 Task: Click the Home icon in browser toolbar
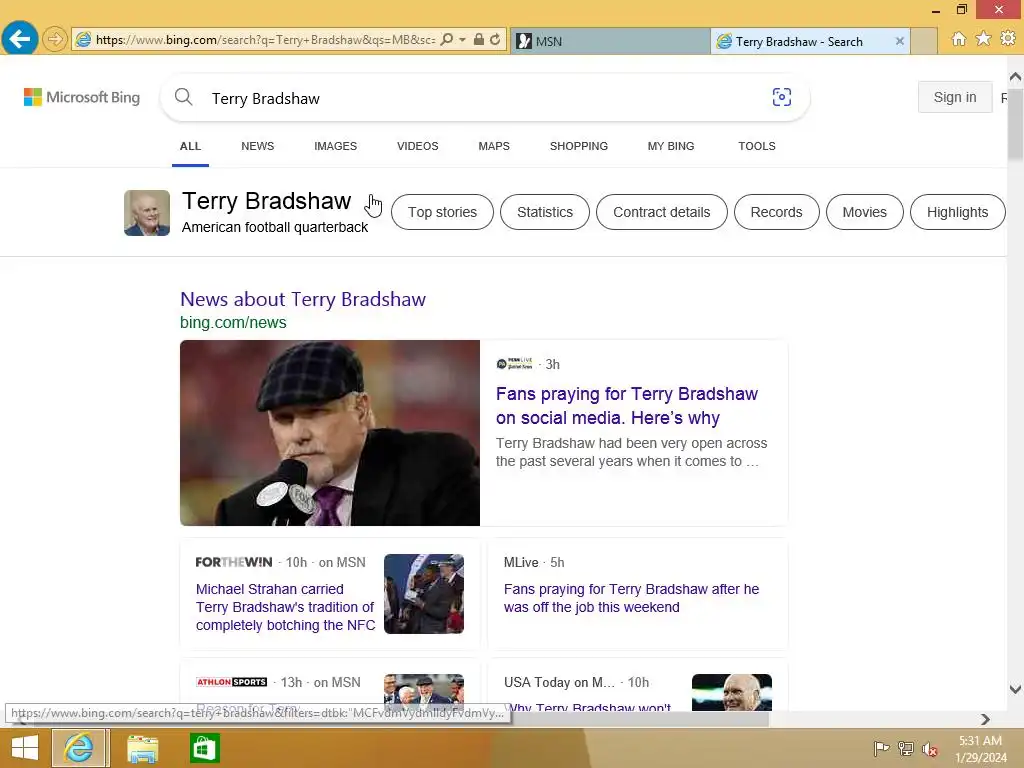pyautogui.click(x=958, y=39)
